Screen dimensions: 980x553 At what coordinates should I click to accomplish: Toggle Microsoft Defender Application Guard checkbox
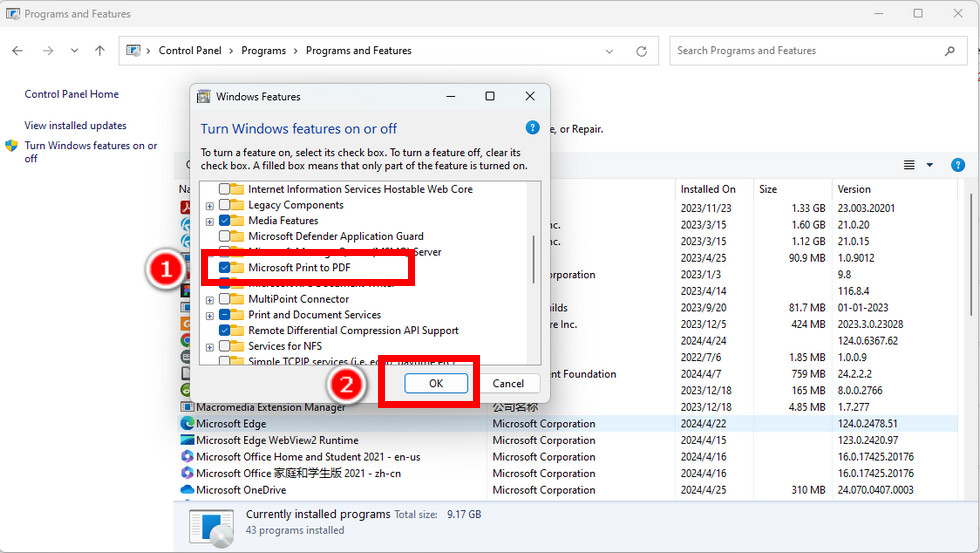point(224,236)
